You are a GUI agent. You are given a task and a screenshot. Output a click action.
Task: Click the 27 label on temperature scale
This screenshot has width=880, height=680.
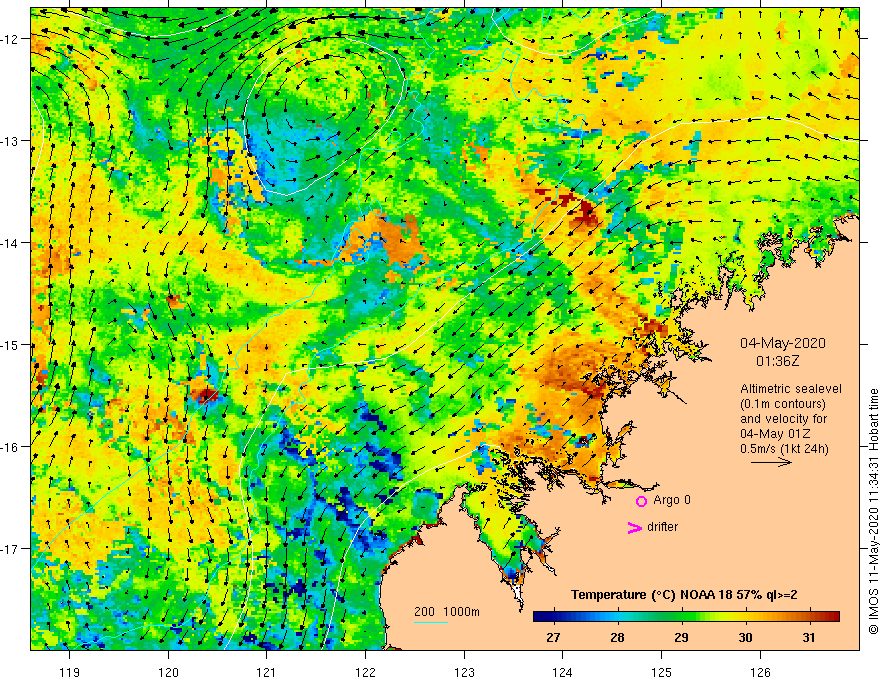(x=553, y=637)
